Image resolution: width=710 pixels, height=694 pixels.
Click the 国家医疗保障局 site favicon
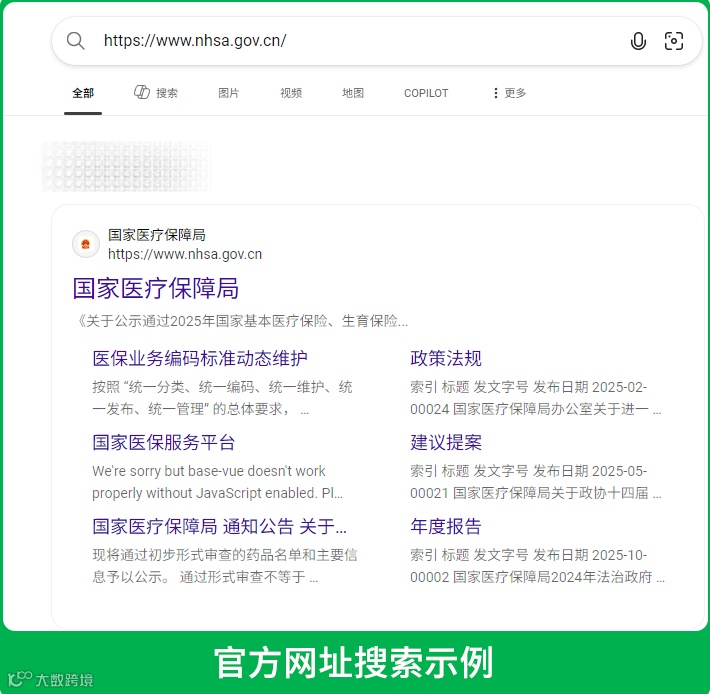click(x=86, y=244)
